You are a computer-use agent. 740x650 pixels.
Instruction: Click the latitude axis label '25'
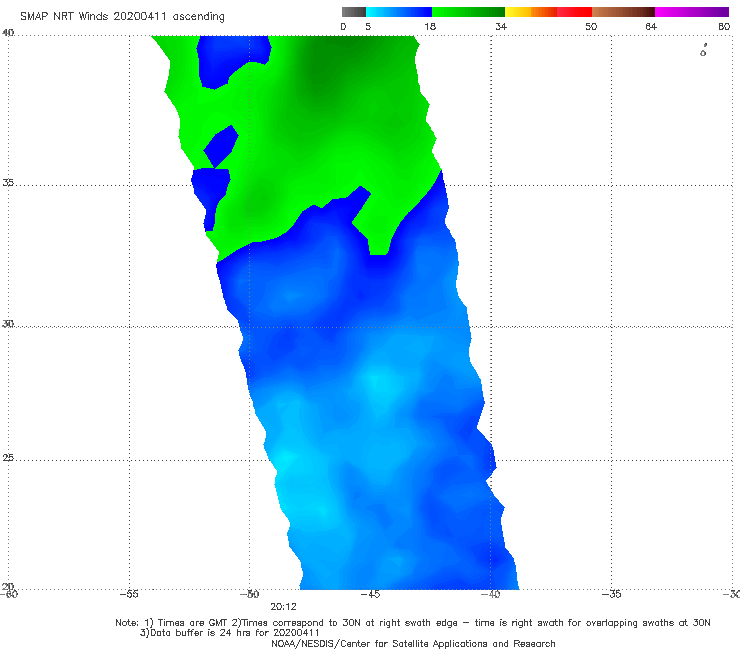(x=8, y=458)
